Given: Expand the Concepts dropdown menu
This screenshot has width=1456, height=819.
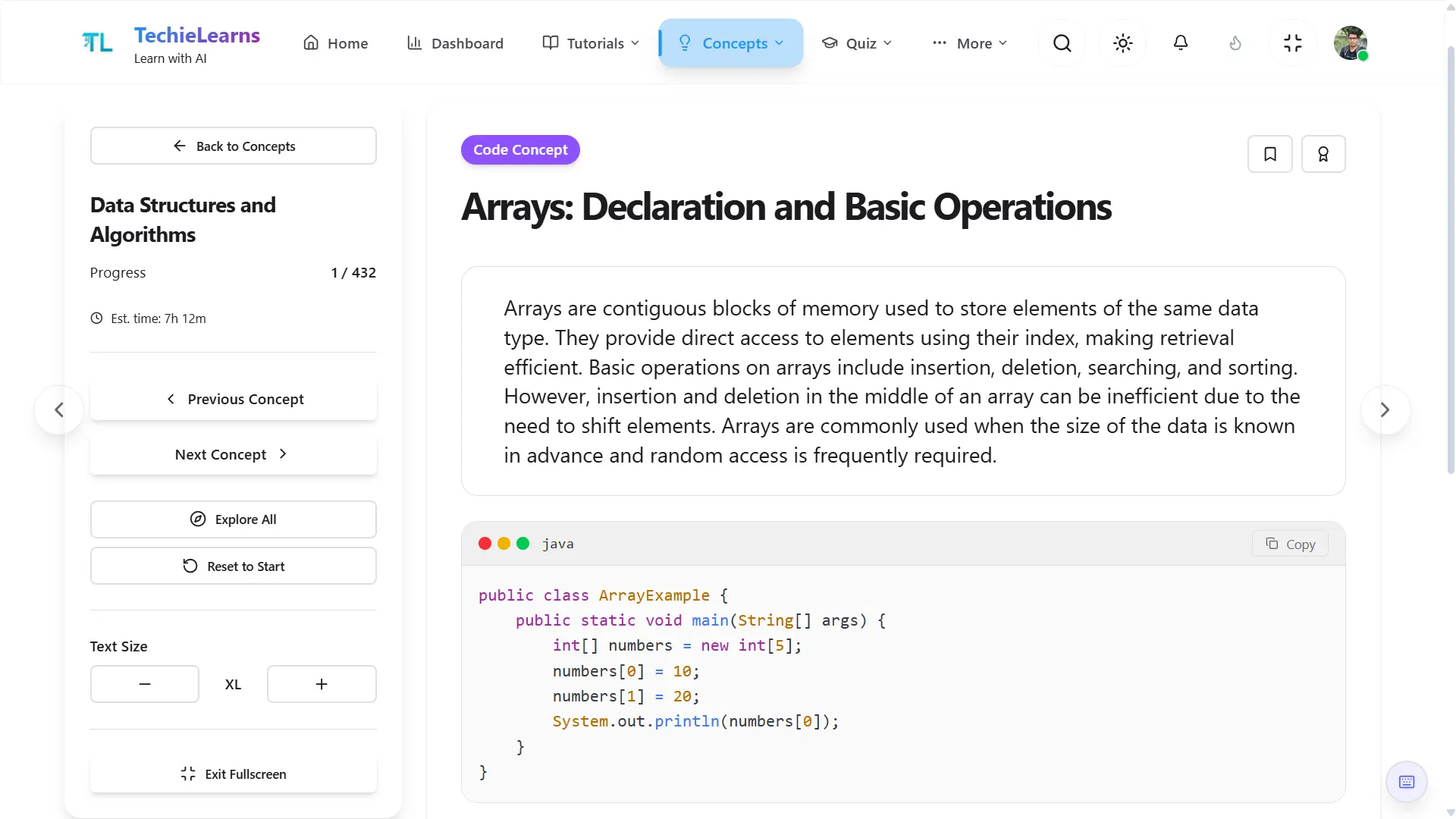Looking at the screenshot, I should [x=731, y=43].
